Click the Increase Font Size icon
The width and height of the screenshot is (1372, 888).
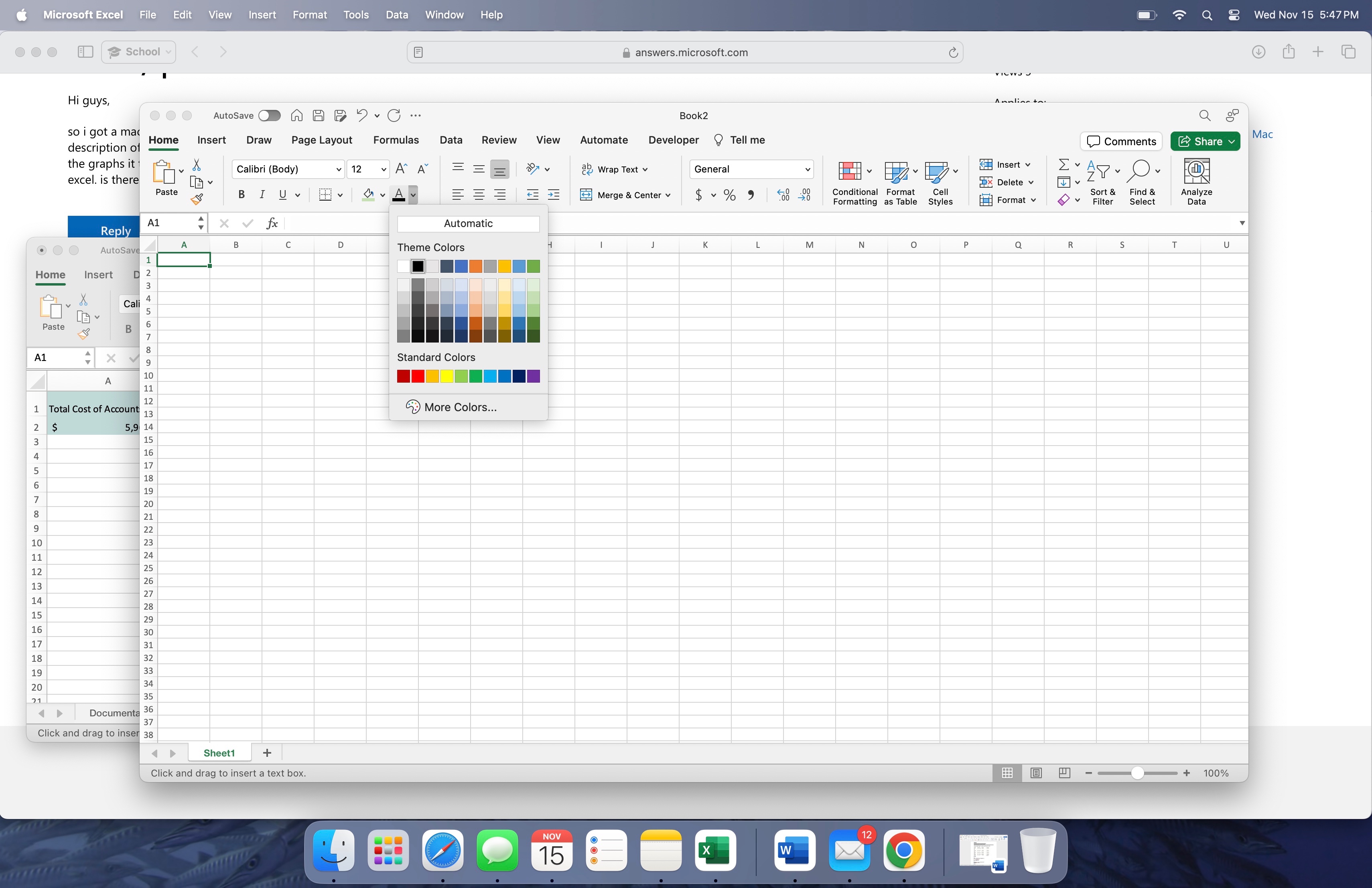(402, 169)
